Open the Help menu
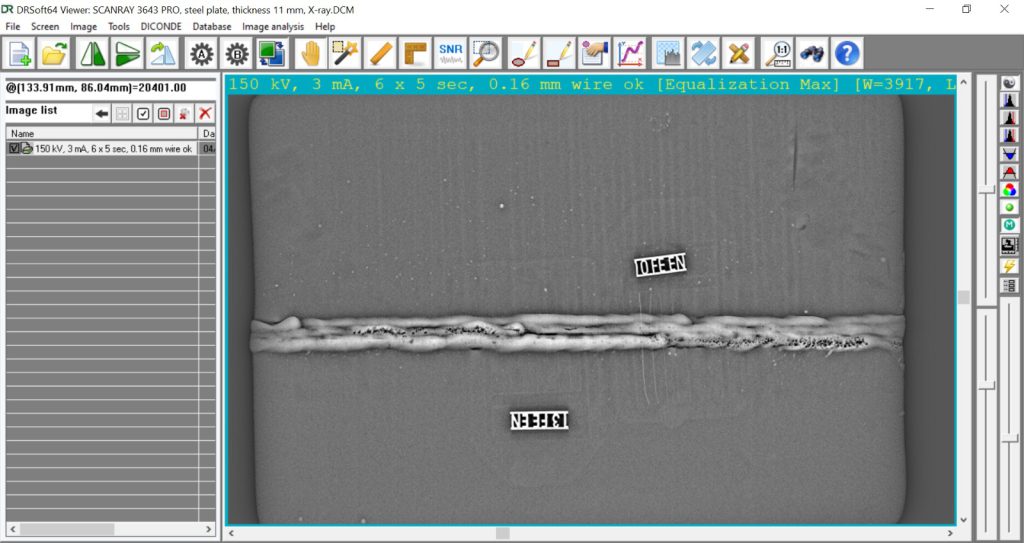Image resolution: width=1024 pixels, height=543 pixels. 325,27
